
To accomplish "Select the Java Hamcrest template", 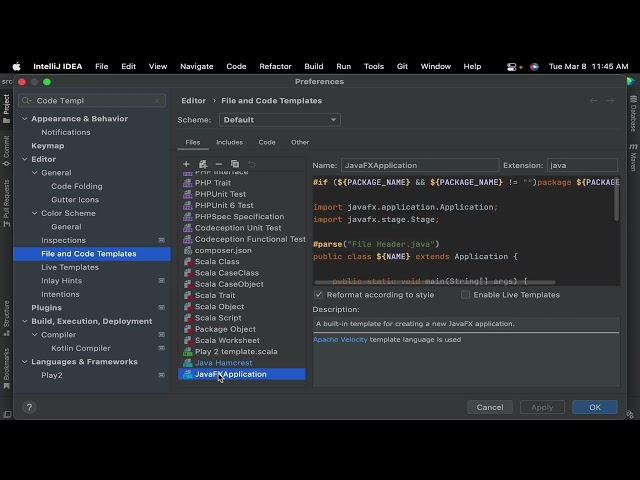I will 242,362.
